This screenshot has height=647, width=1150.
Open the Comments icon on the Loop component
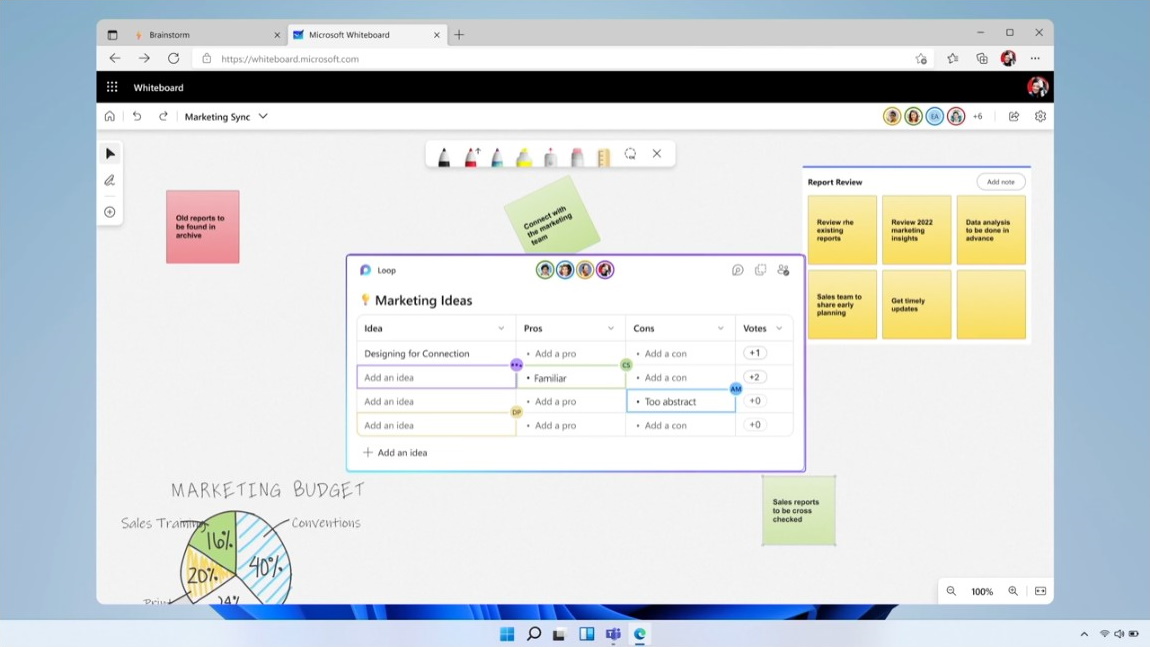click(x=738, y=270)
